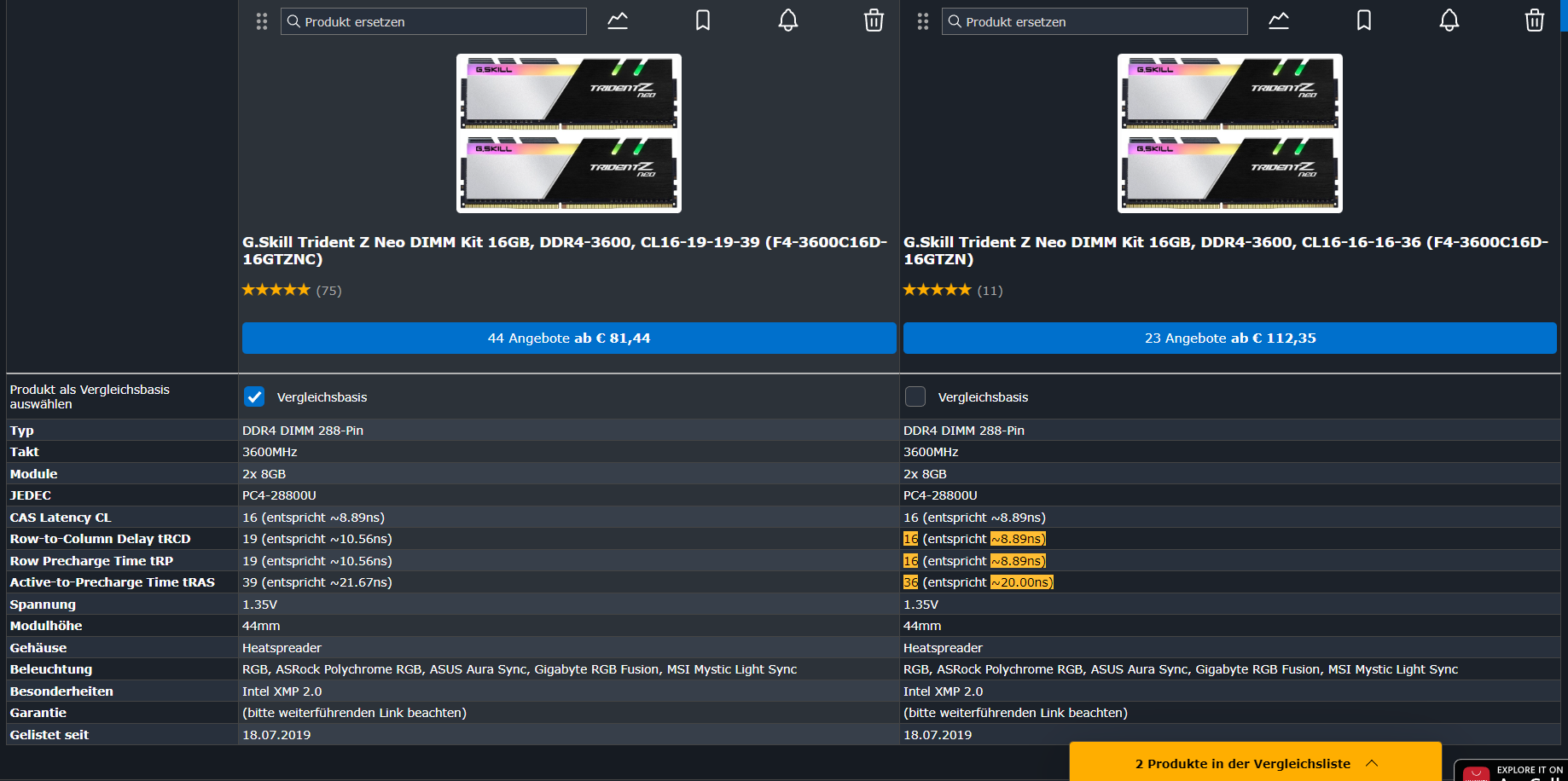Uncheck Vergleichsbasis for the GTZNC kit

254,396
